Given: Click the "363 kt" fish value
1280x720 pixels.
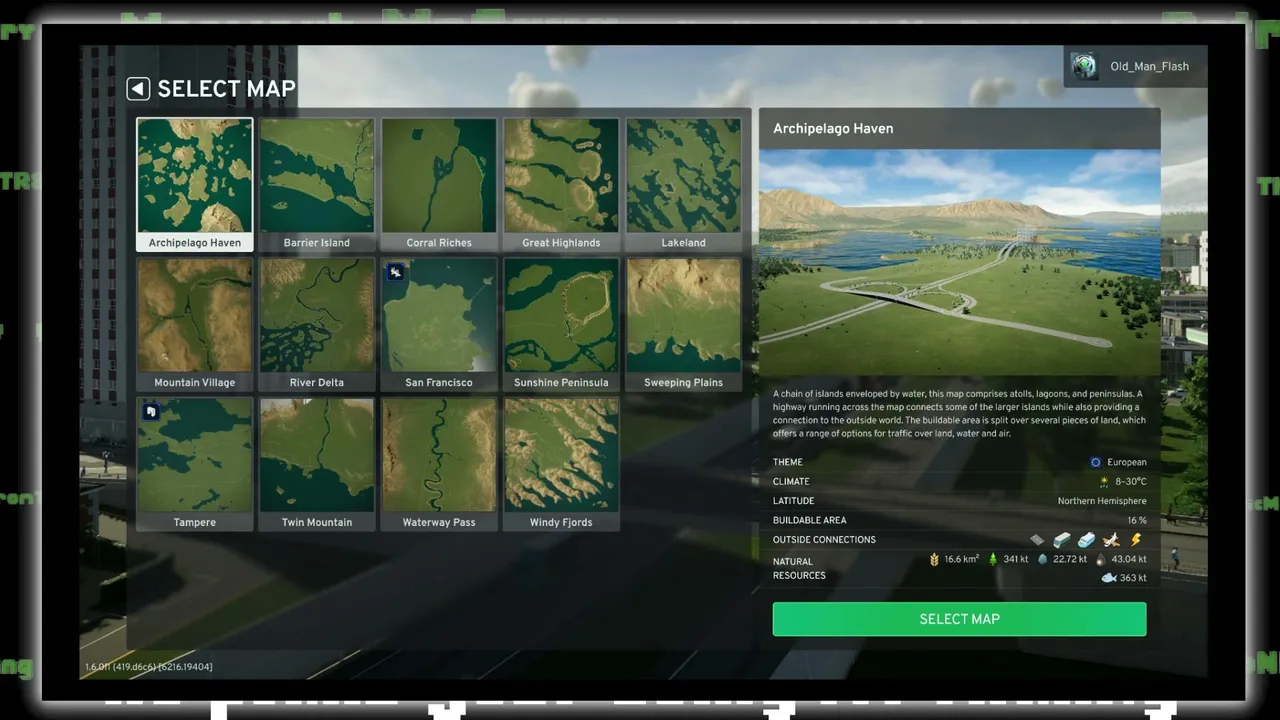Looking at the screenshot, I should tap(1134, 578).
